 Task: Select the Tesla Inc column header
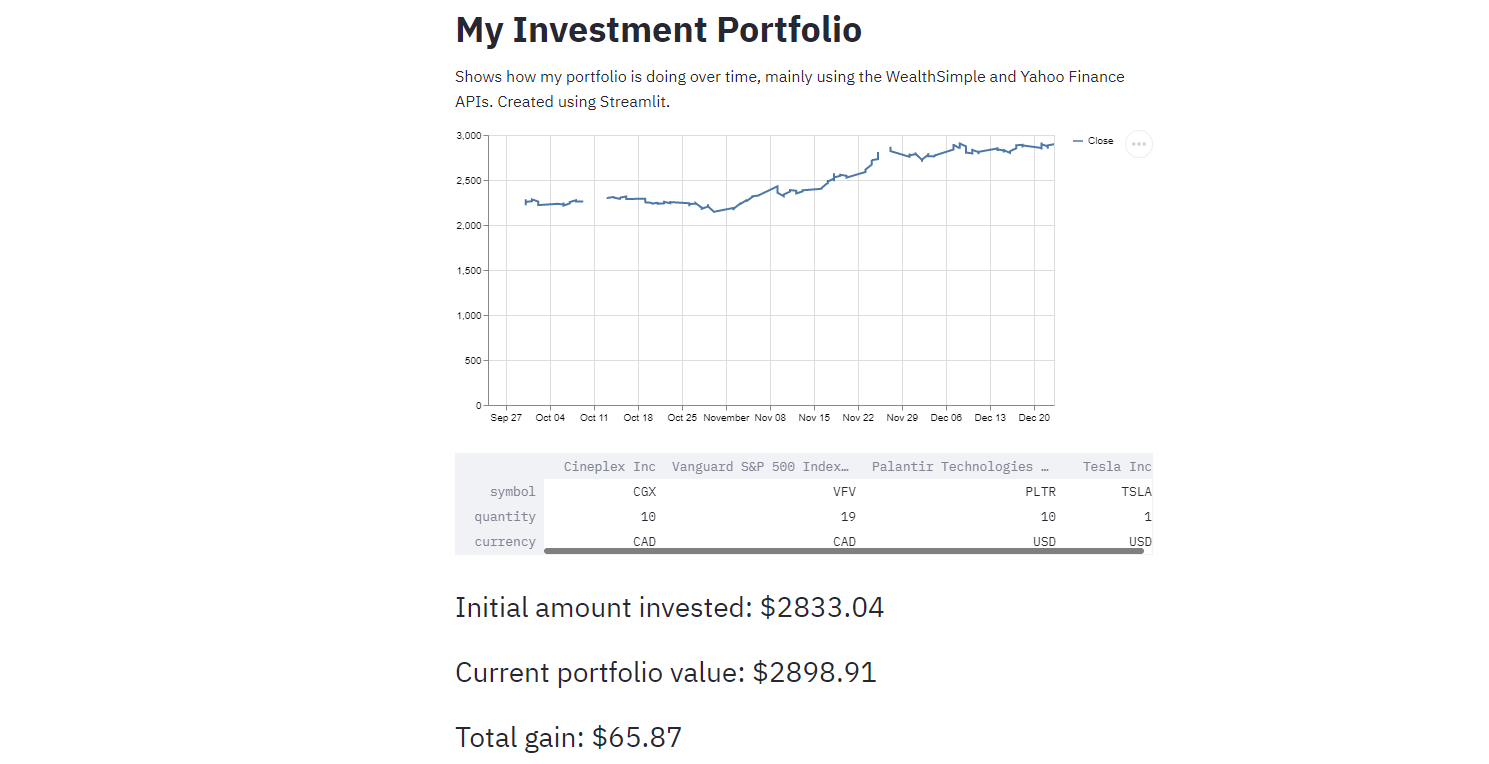(1117, 466)
